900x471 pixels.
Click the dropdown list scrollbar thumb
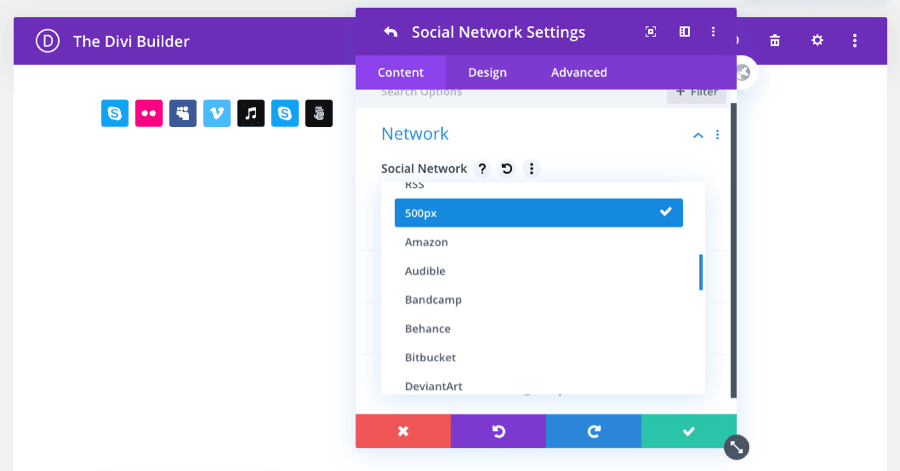click(701, 272)
